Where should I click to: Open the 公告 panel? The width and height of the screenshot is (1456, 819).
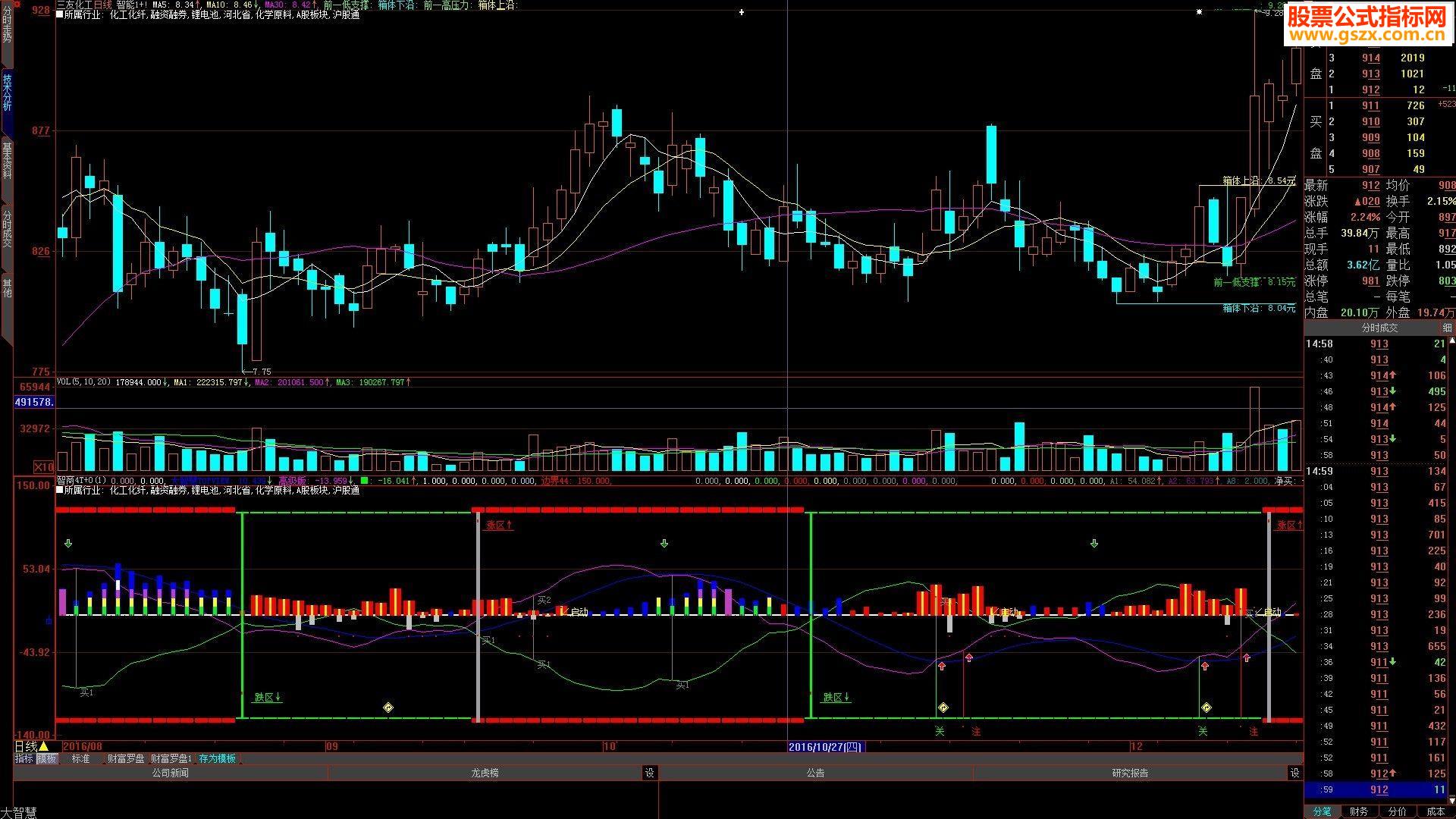[x=816, y=773]
